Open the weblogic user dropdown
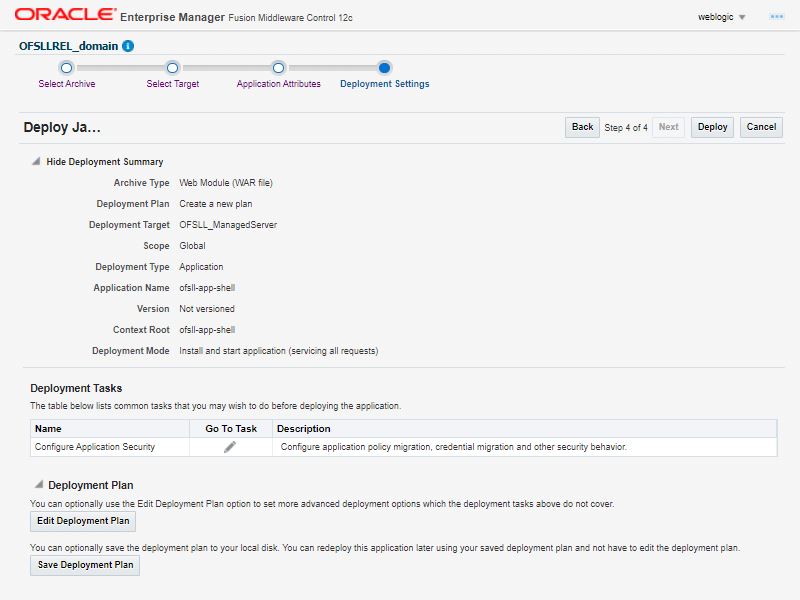The width and height of the screenshot is (800, 600). tap(721, 17)
